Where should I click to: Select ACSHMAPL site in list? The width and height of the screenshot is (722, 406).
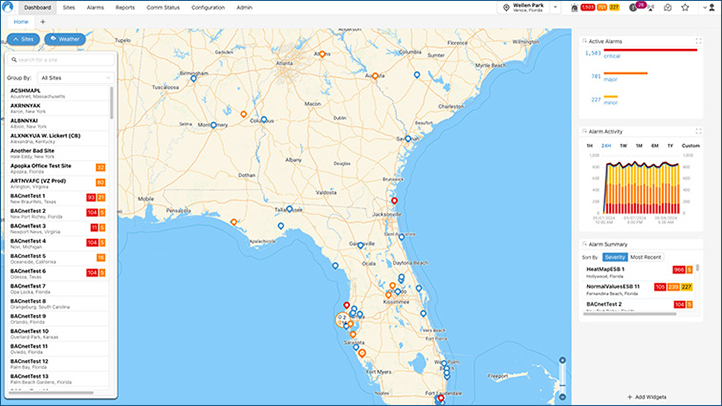coord(58,93)
